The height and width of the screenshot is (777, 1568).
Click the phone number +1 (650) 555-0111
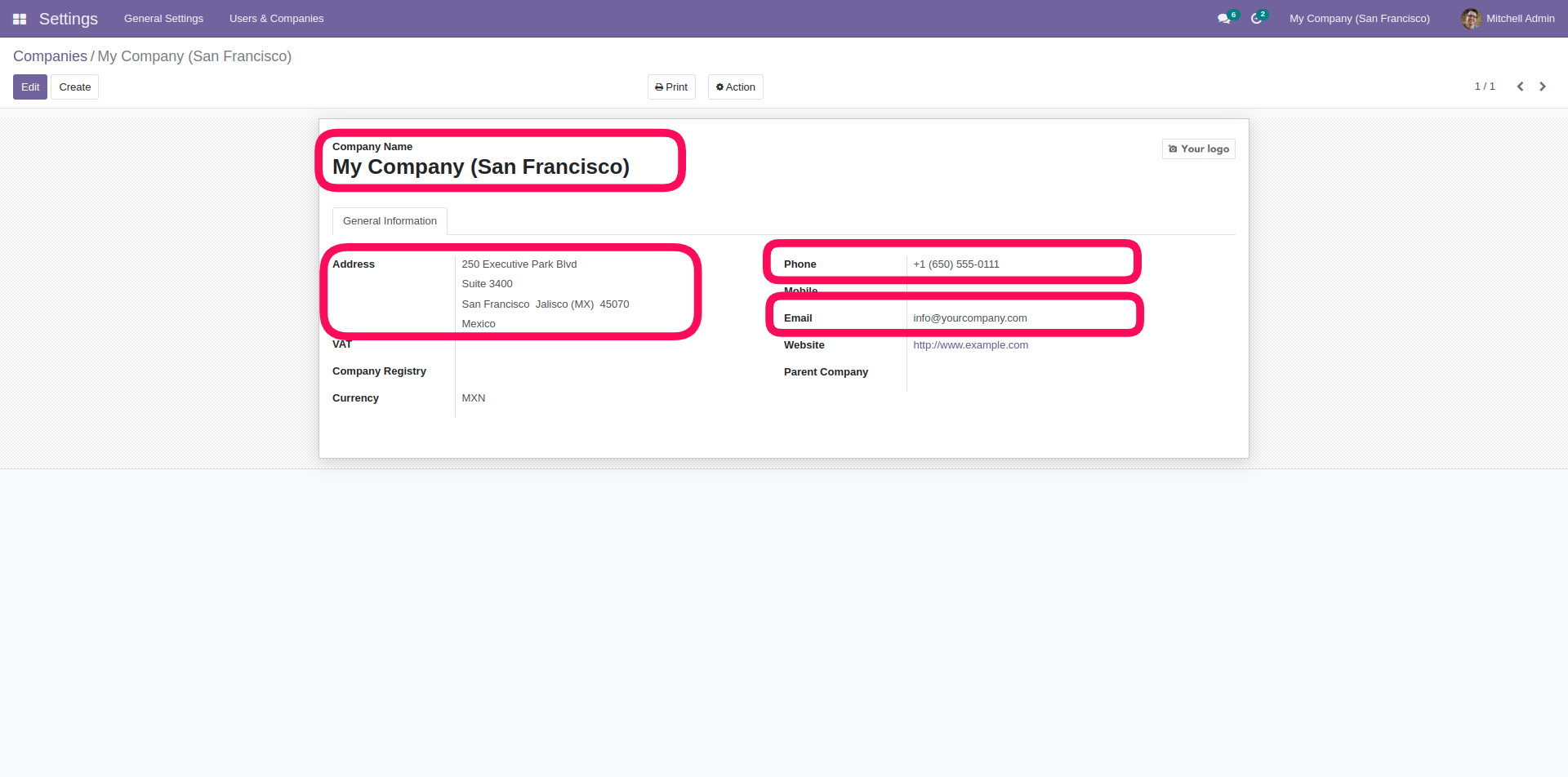coord(955,264)
